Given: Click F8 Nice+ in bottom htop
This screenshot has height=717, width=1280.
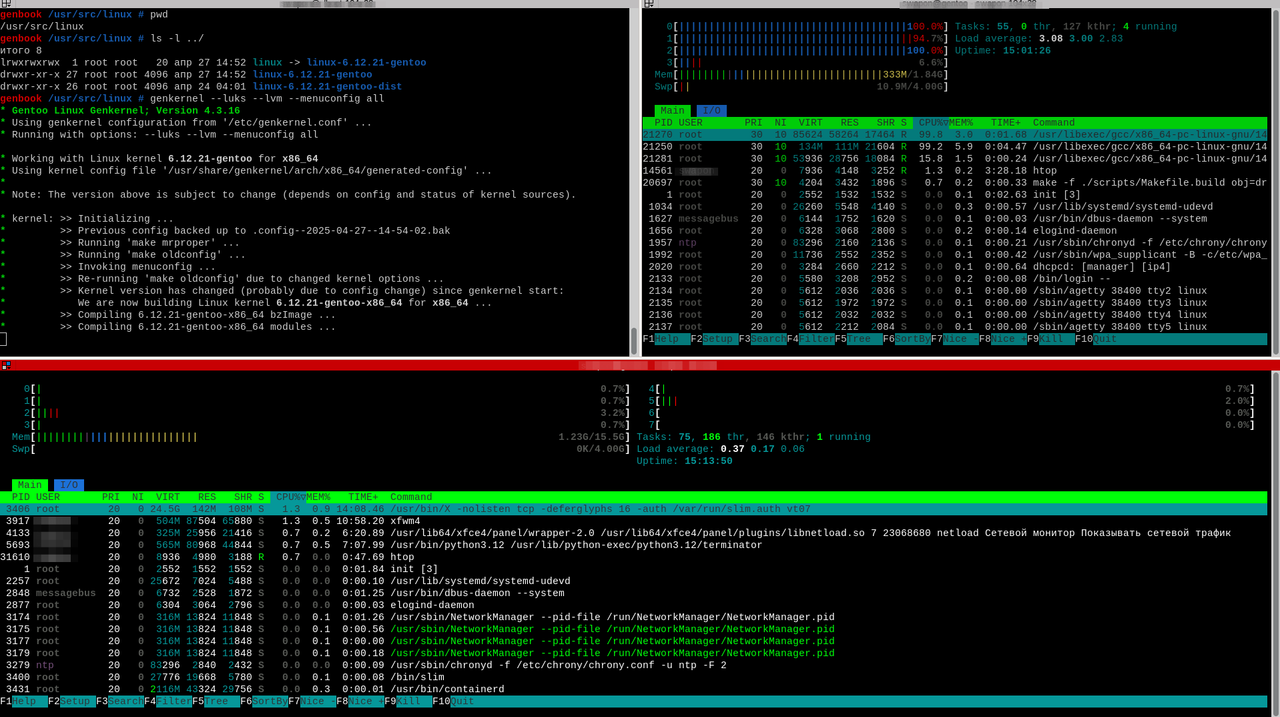Looking at the screenshot, I should tap(360, 701).
